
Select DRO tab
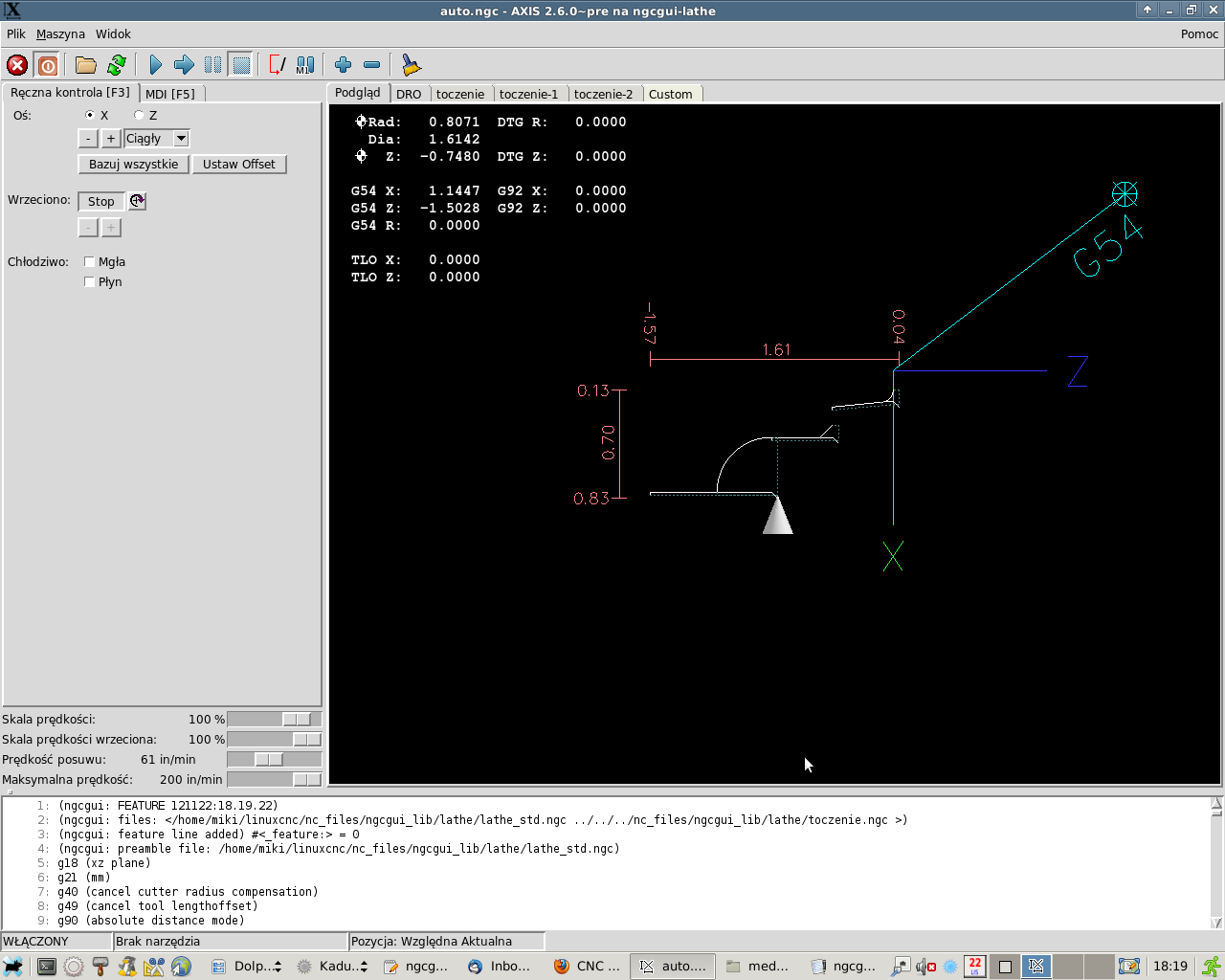409,94
